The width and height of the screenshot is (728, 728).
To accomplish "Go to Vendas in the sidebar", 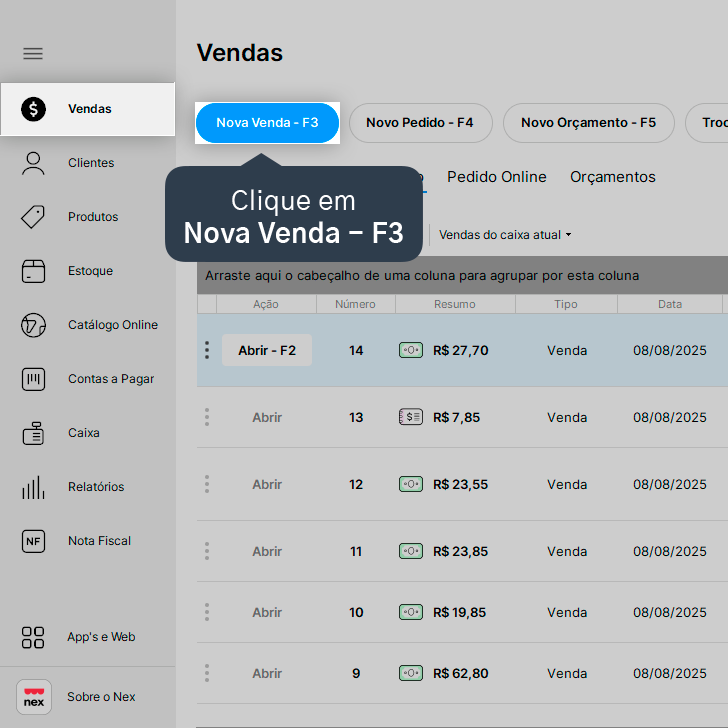I will click(x=88, y=109).
